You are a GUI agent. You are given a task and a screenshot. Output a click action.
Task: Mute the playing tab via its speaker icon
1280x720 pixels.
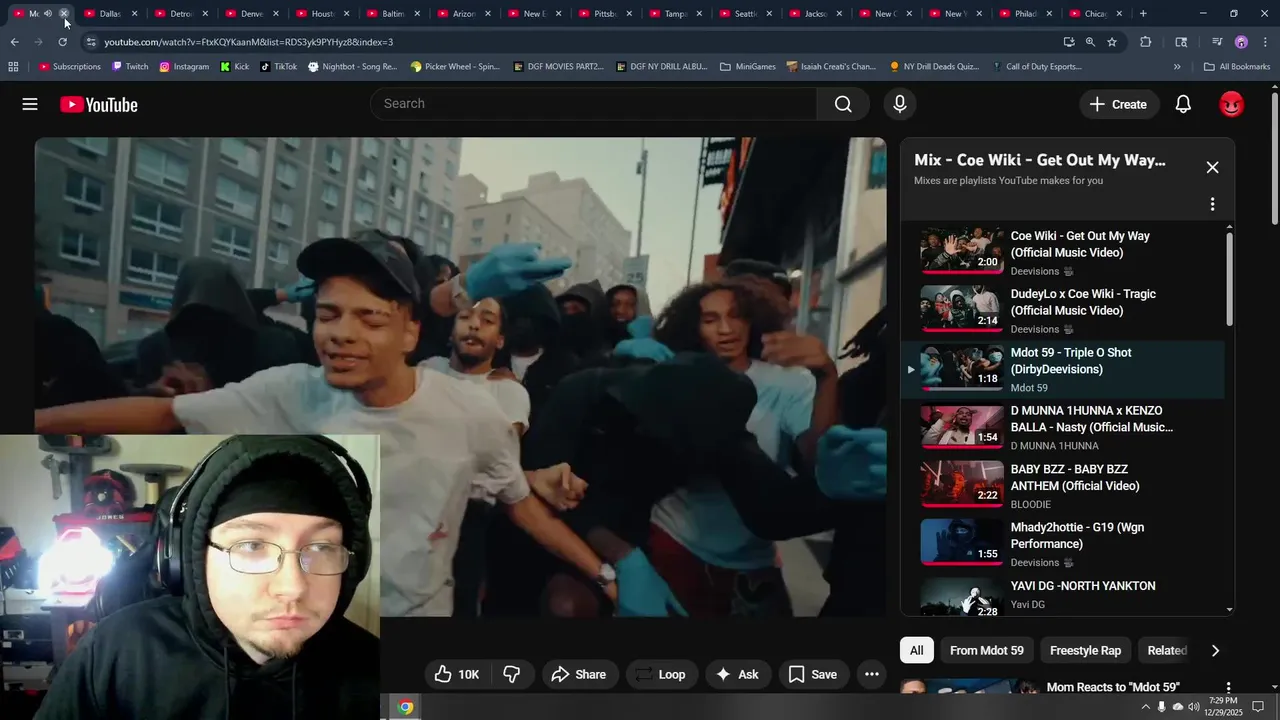point(48,14)
